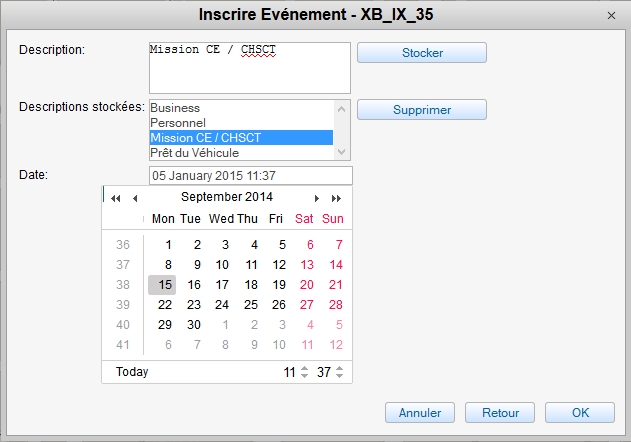The height and width of the screenshot is (442, 631).
Task: Click into the Date input field
Action: pyautogui.click(x=250, y=176)
